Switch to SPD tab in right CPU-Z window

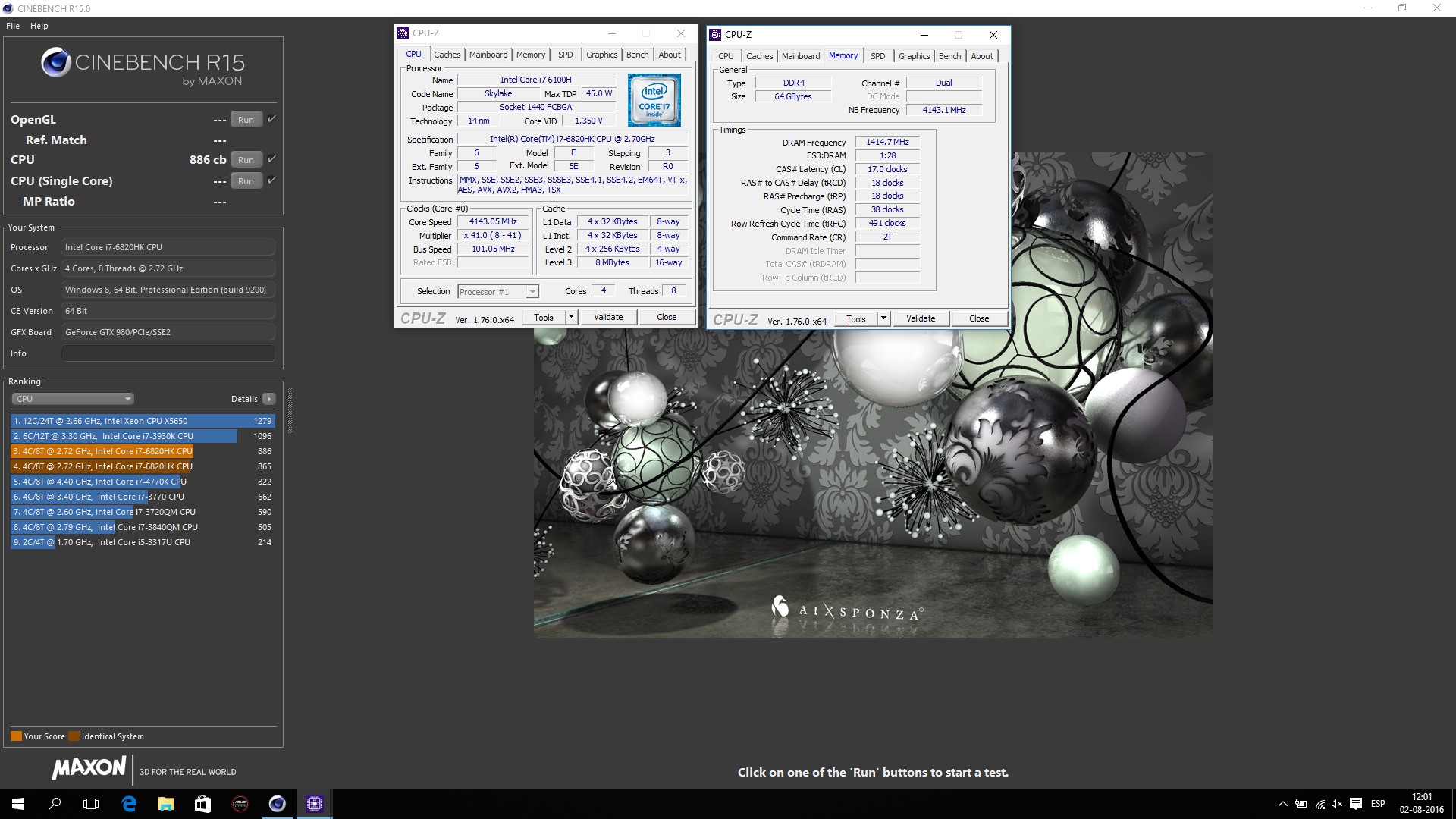point(878,56)
